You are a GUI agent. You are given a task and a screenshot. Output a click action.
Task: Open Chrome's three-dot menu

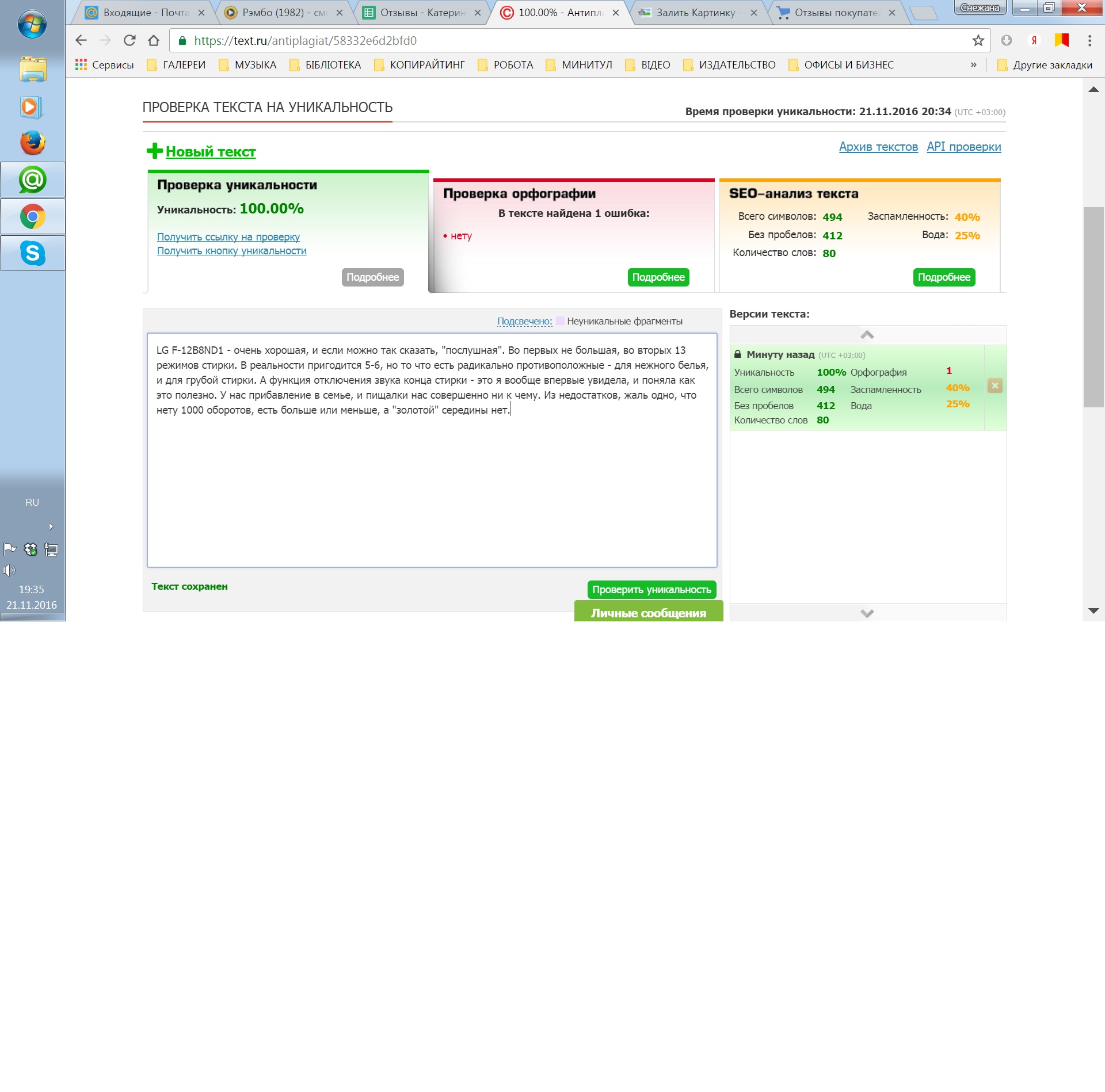click(x=1089, y=40)
